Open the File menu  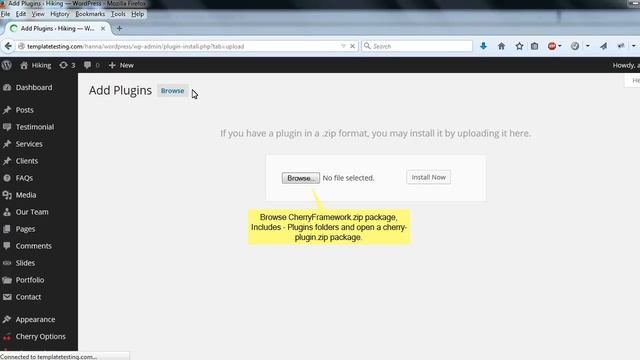pos(5,14)
